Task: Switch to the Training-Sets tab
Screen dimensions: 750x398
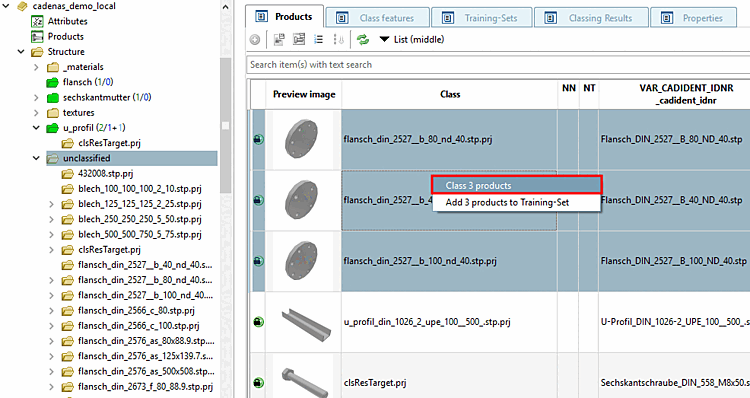Action: (x=482, y=18)
